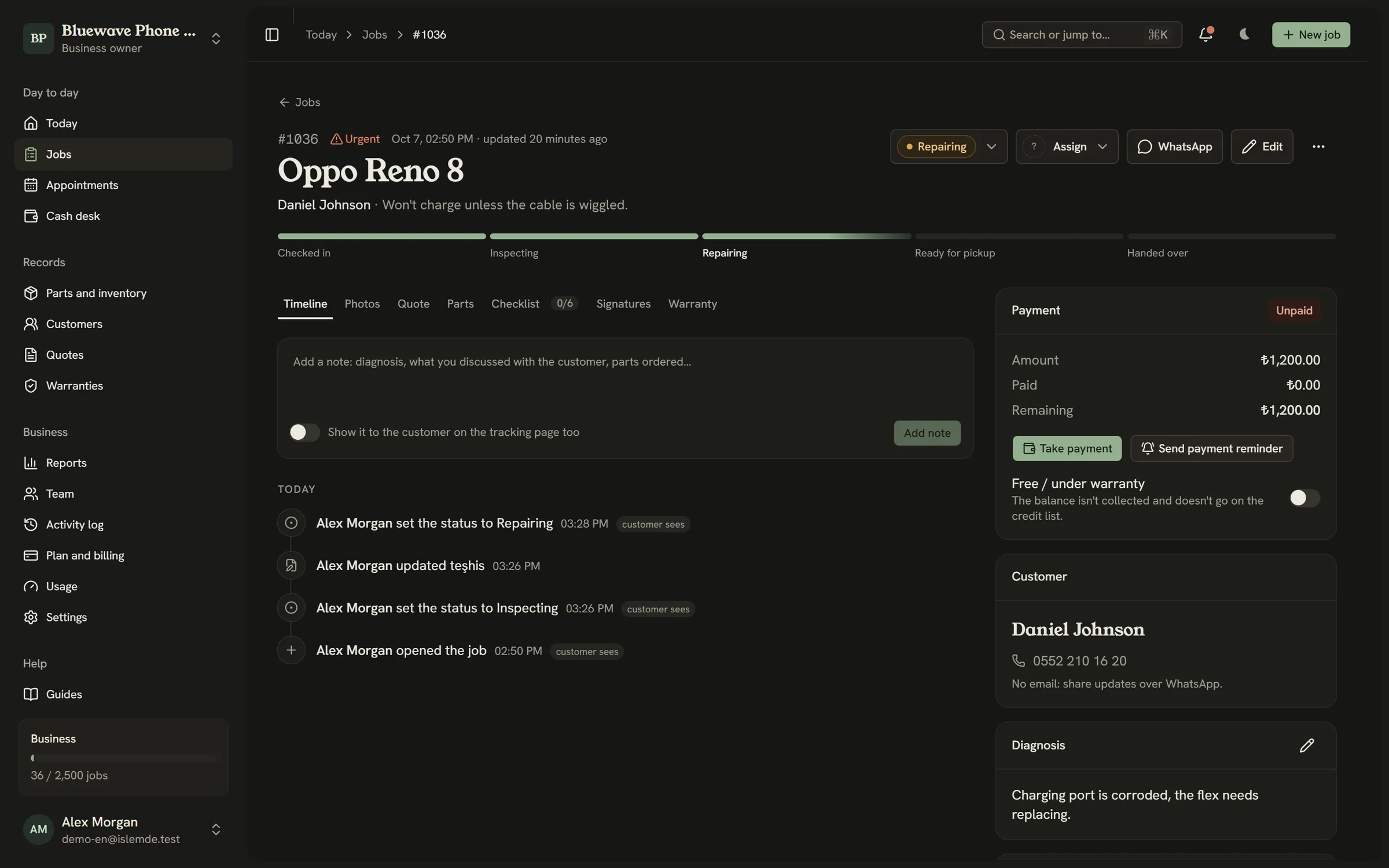Screen dimensions: 1389x868
Task: Open the three-dot more actions menu
Action: [1318, 146]
